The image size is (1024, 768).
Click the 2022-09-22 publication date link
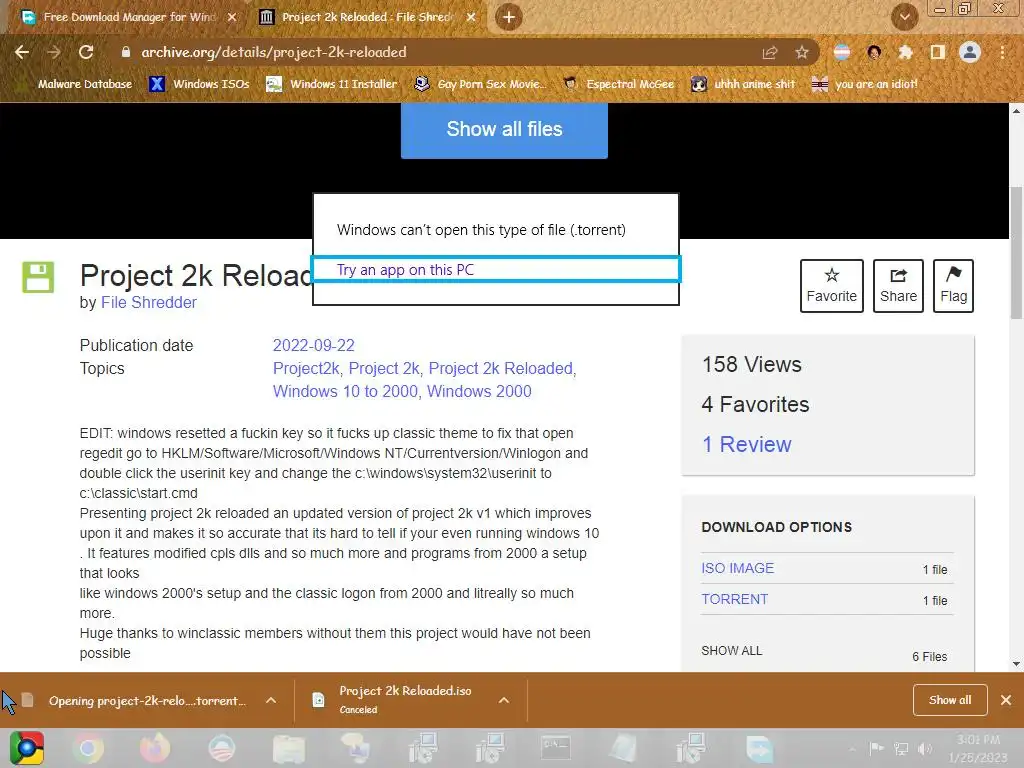click(x=313, y=345)
